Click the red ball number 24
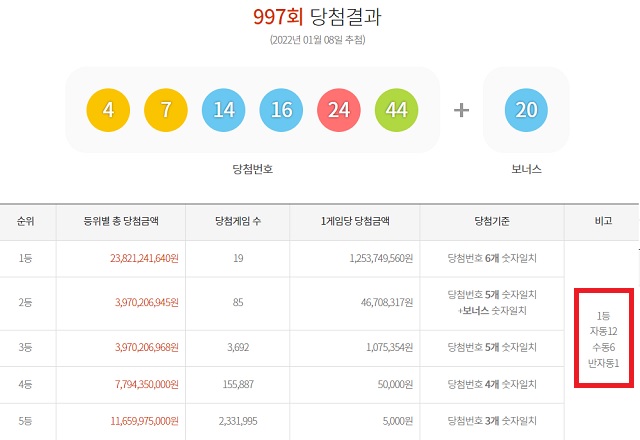 (x=339, y=110)
